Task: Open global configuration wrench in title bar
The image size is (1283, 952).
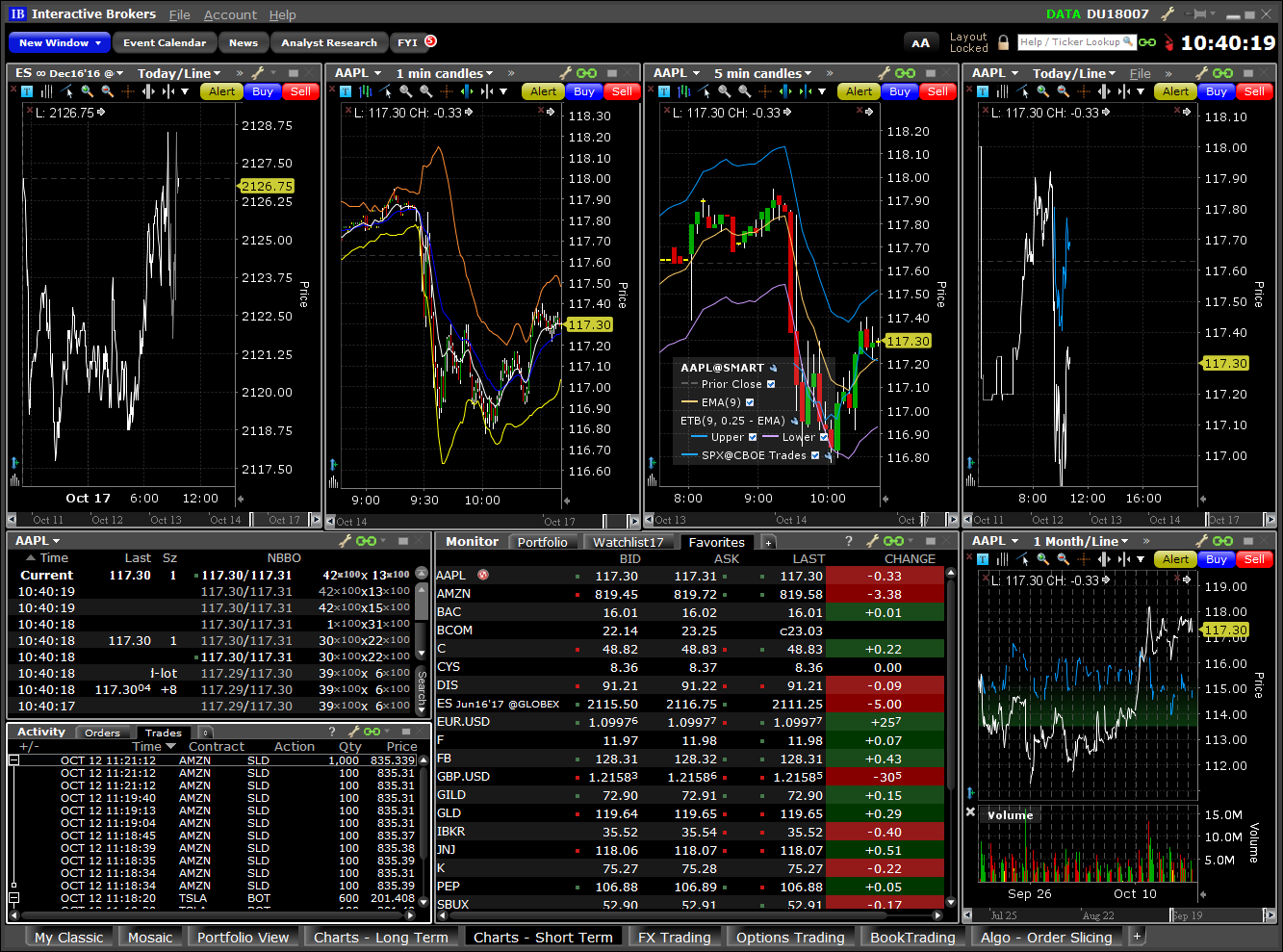Action: pos(1168,13)
